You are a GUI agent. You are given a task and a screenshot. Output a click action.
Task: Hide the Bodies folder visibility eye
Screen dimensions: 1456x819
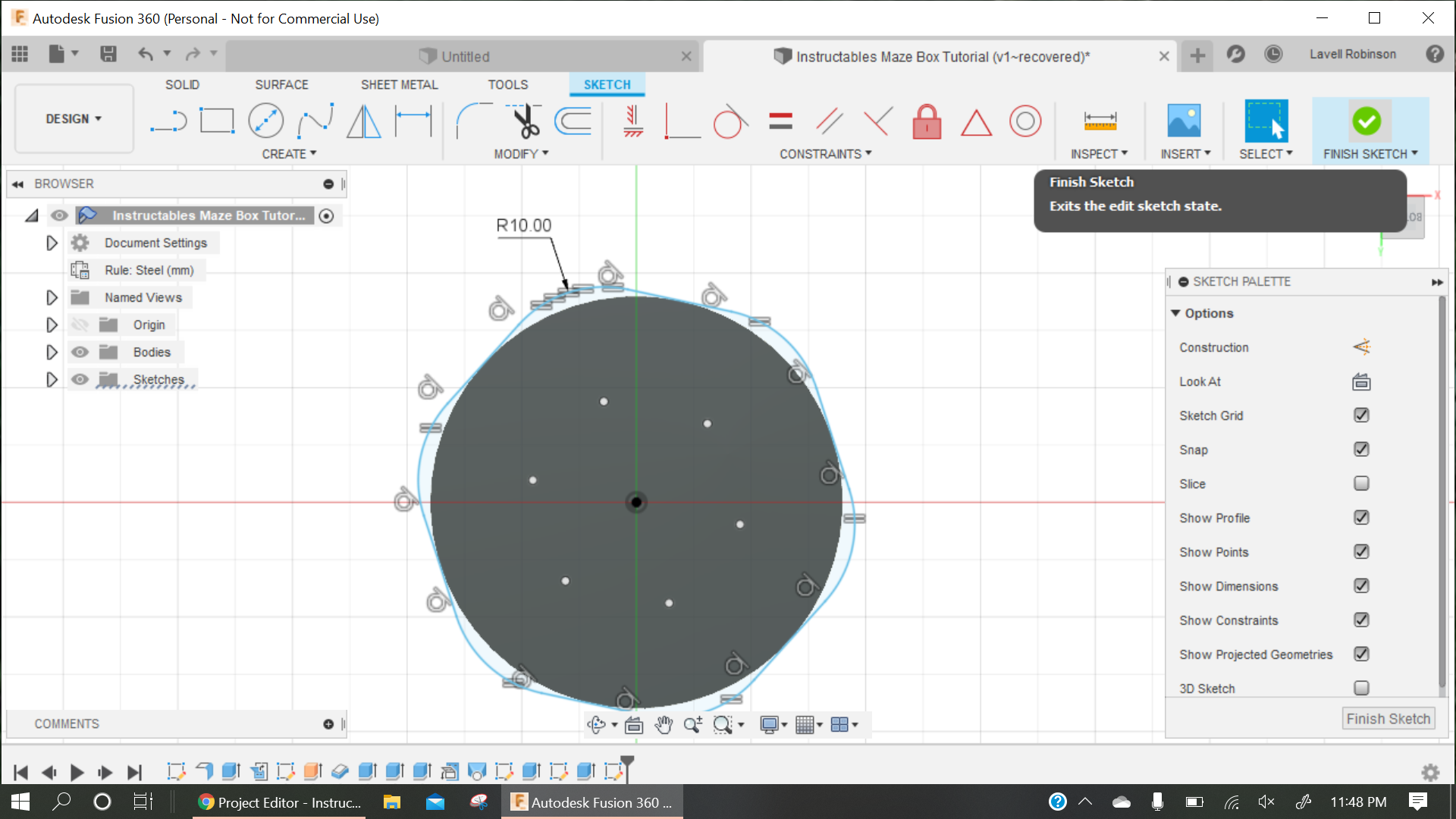coord(80,353)
